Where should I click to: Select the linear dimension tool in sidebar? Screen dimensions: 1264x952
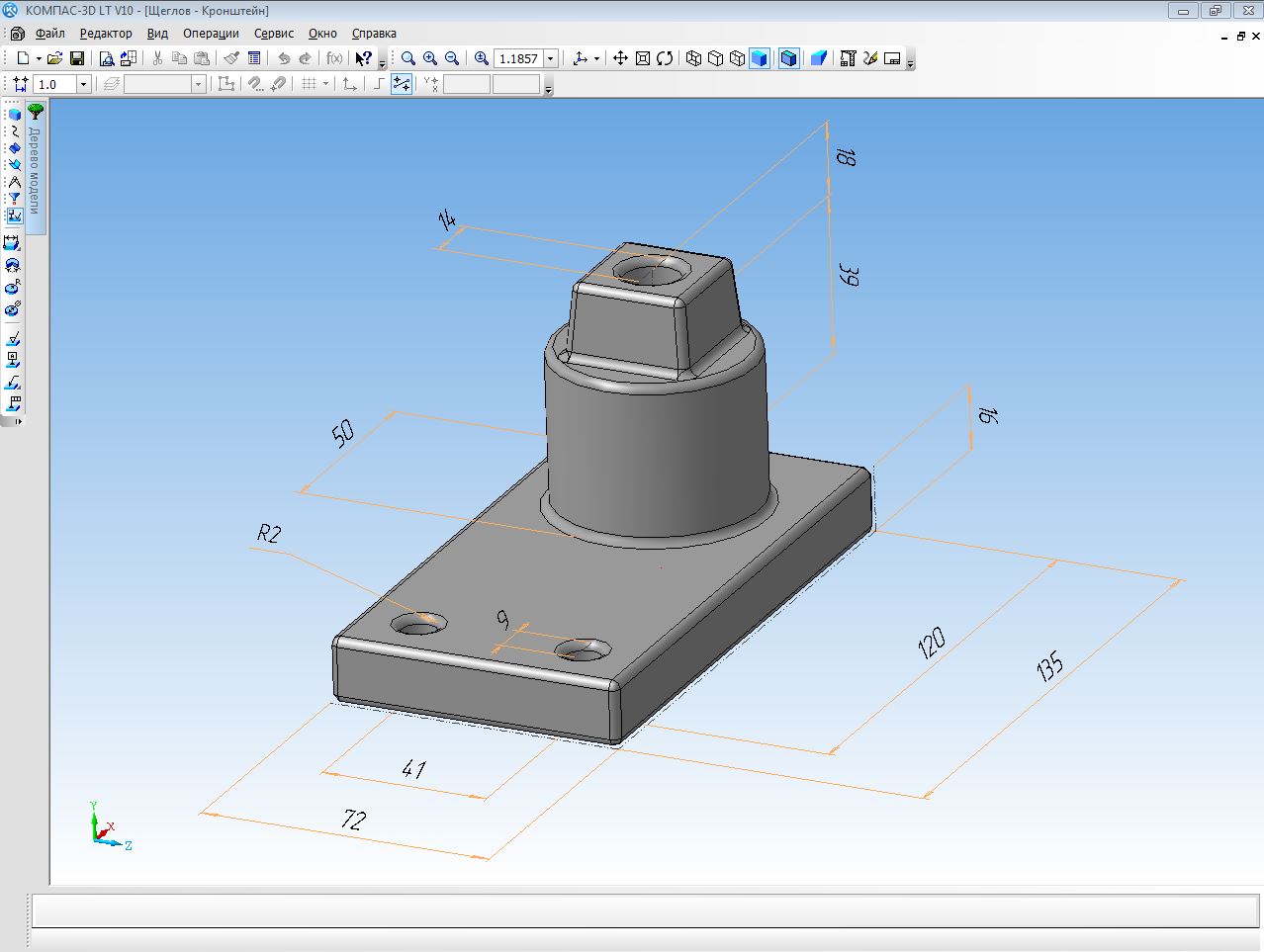[x=13, y=243]
